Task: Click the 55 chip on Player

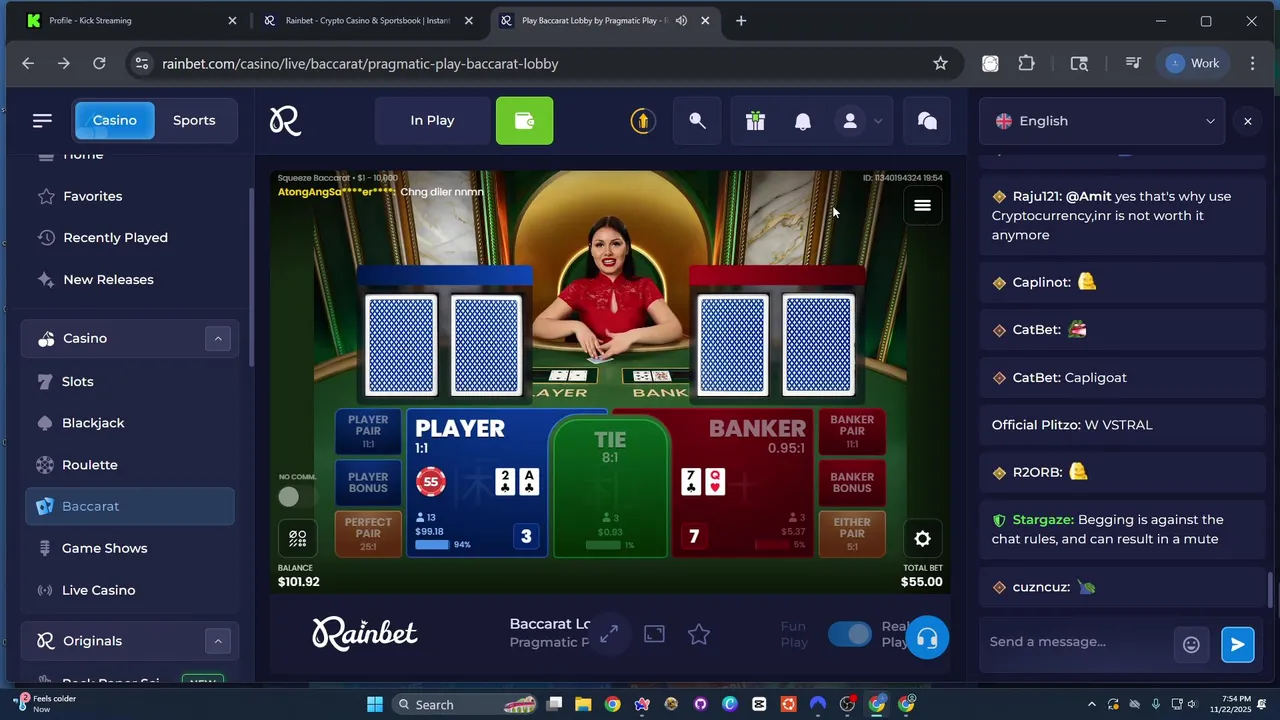Action: tap(431, 482)
